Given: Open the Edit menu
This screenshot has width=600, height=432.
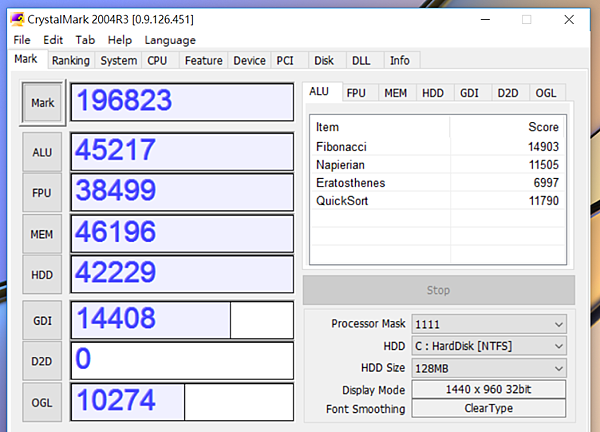Looking at the screenshot, I should 53,40.
